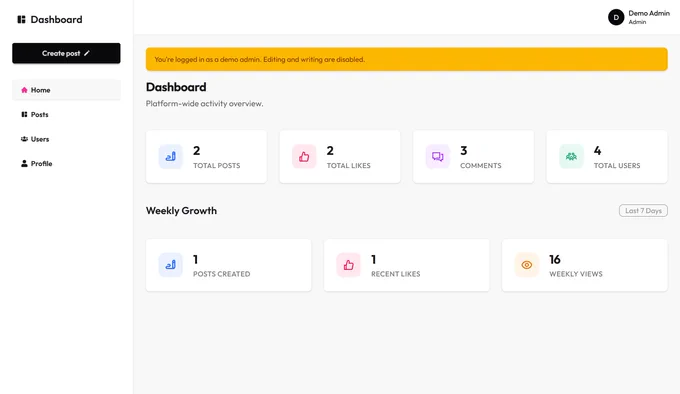The image size is (680, 394).
Task: Click the thumbs-up icon on Recent Likes card
Action: (349, 265)
